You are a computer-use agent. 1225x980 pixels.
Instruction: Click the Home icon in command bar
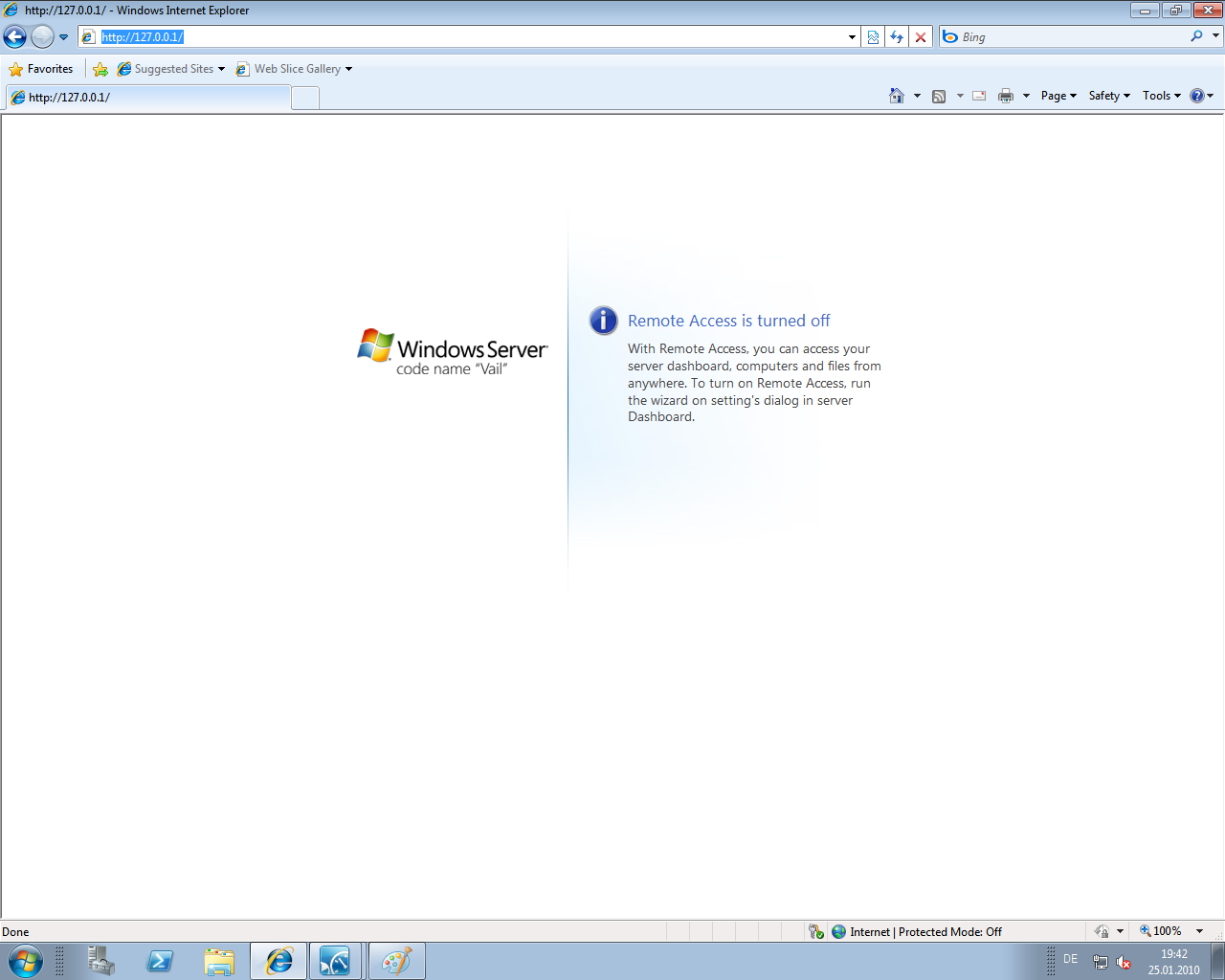coord(897,96)
